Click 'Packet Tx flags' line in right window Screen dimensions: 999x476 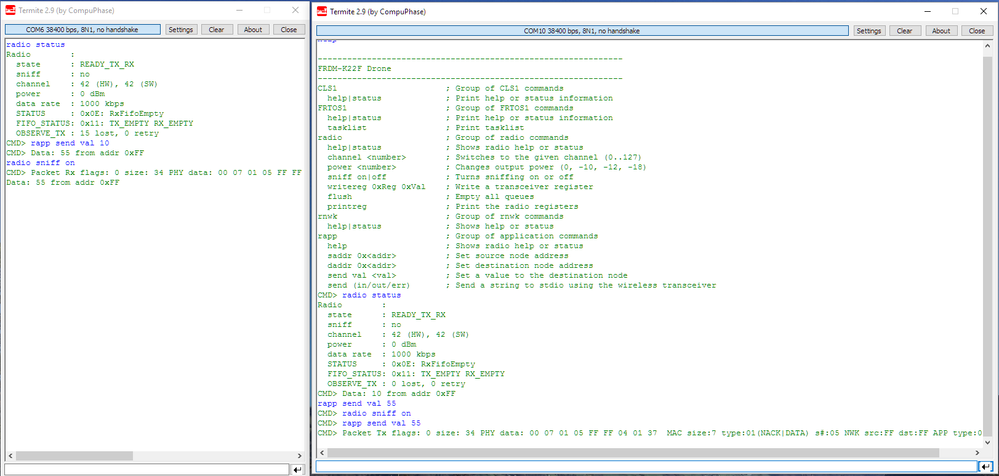(x=650, y=433)
